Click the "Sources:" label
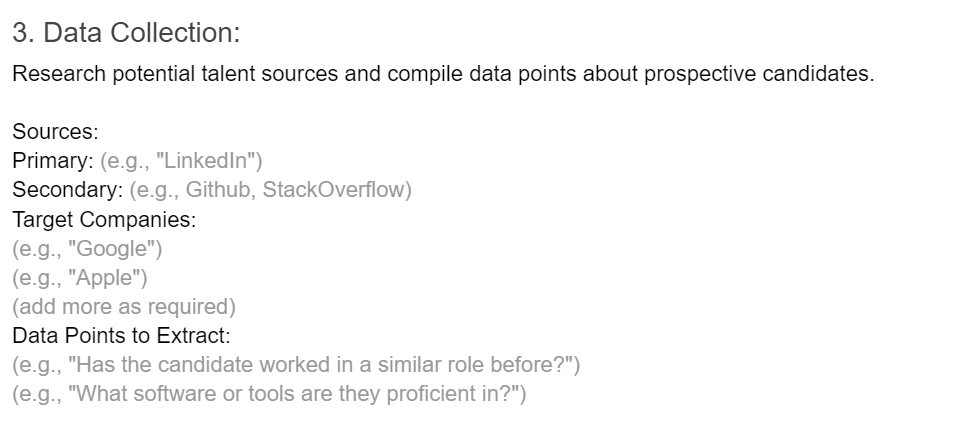Viewport: 953px width, 423px height. click(x=55, y=131)
